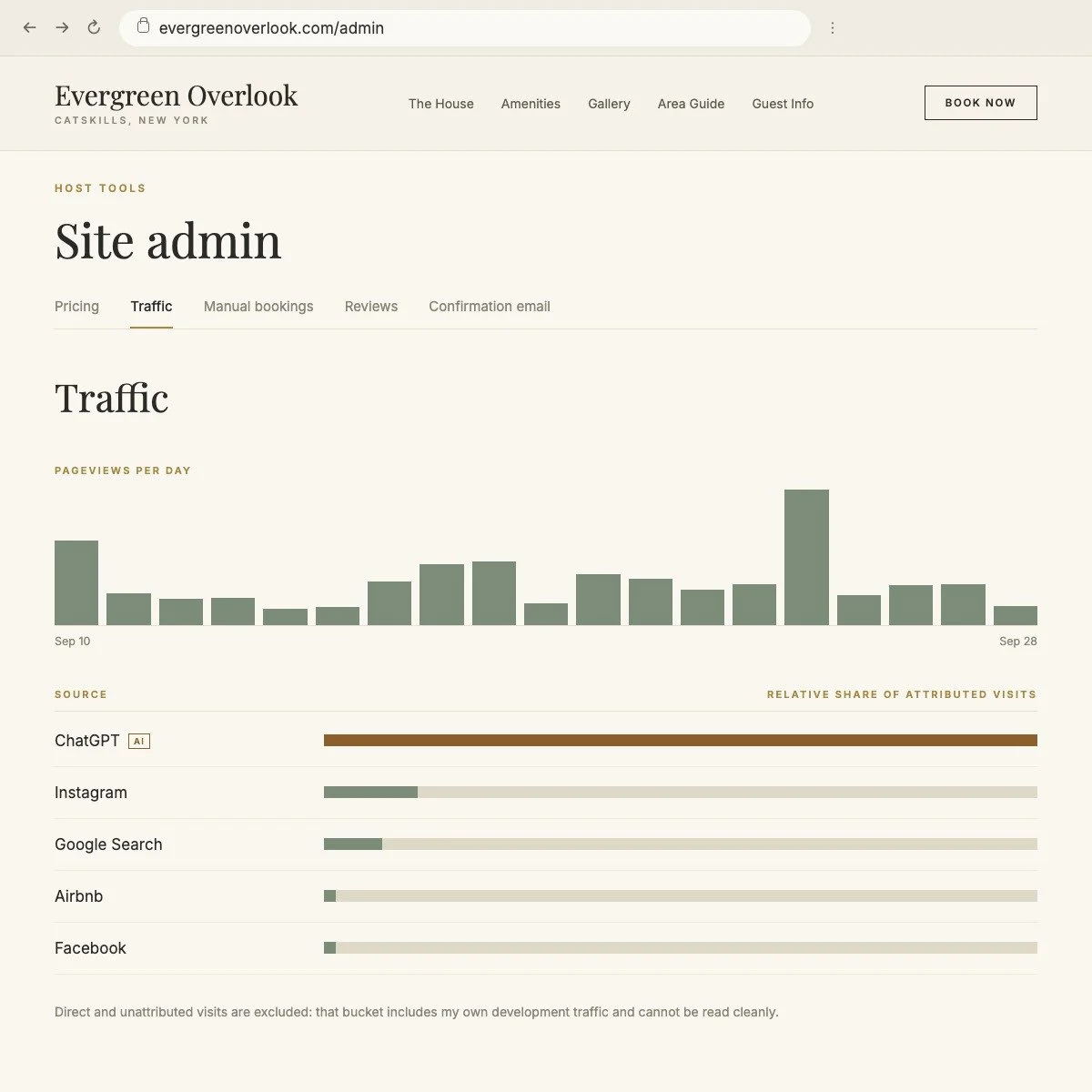1092x1092 pixels.
Task: Click the Host Tools label
Action: (x=100, y=188)
